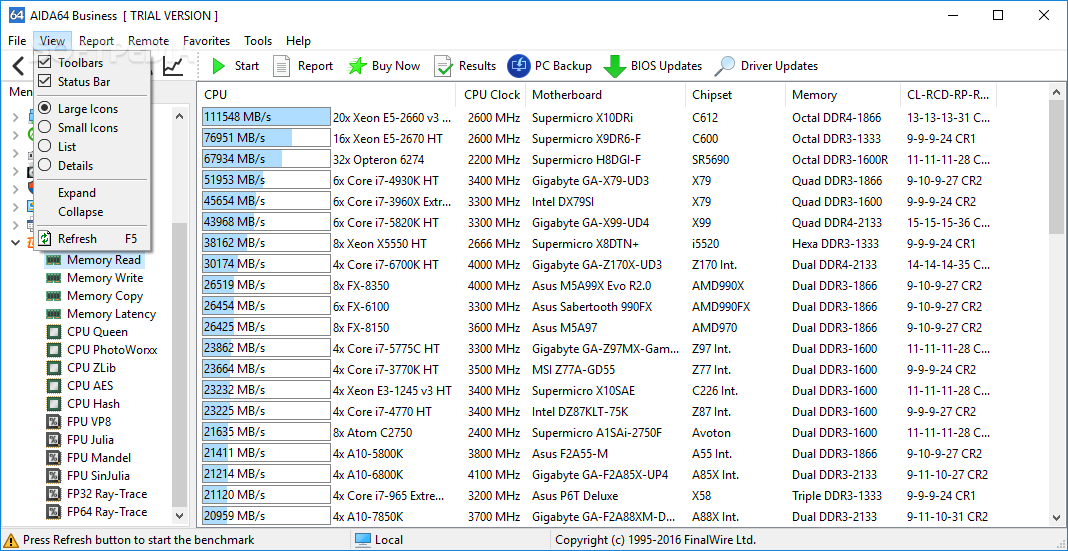Select CPU PhotoWorxx benchmark in tree
The width and height of the screenshot is (1068, 551).
(x=112, y=350)
